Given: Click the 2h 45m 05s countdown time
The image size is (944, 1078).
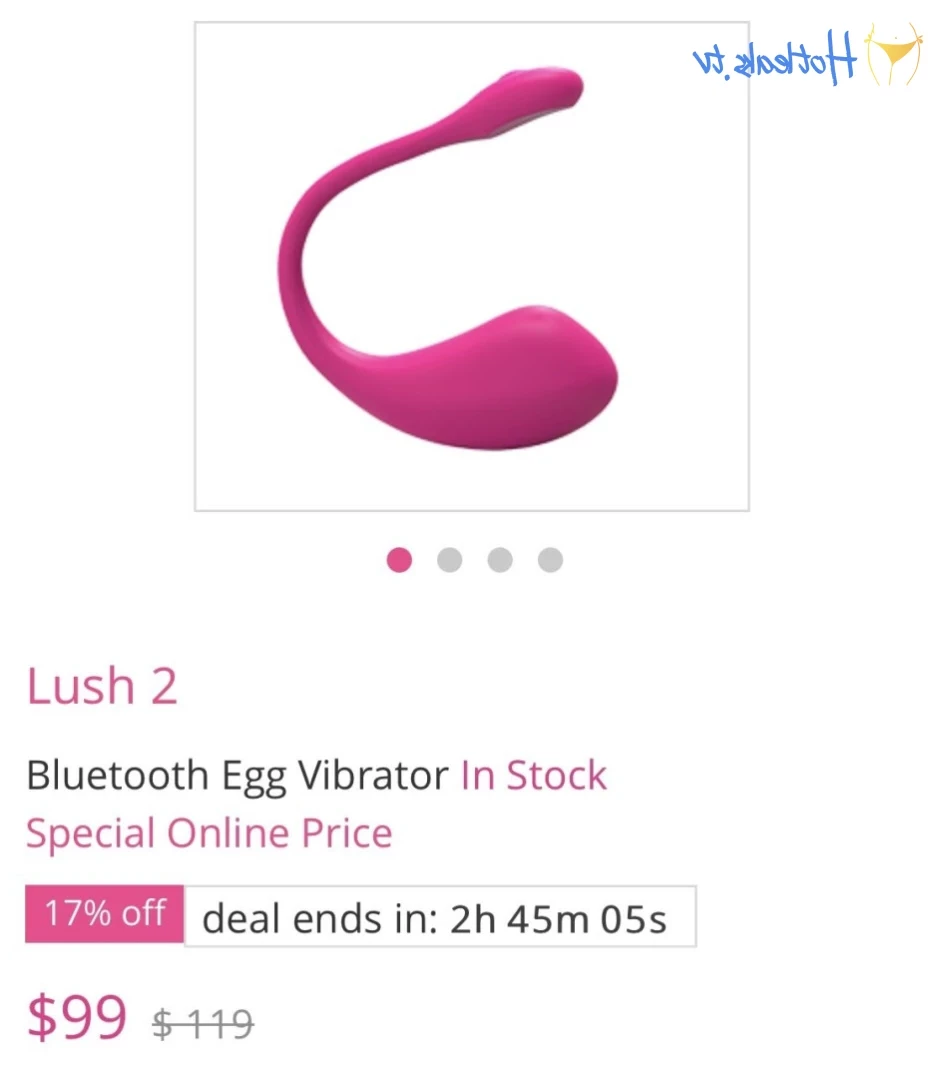Looking at the screenshot, I should [558, 919].
